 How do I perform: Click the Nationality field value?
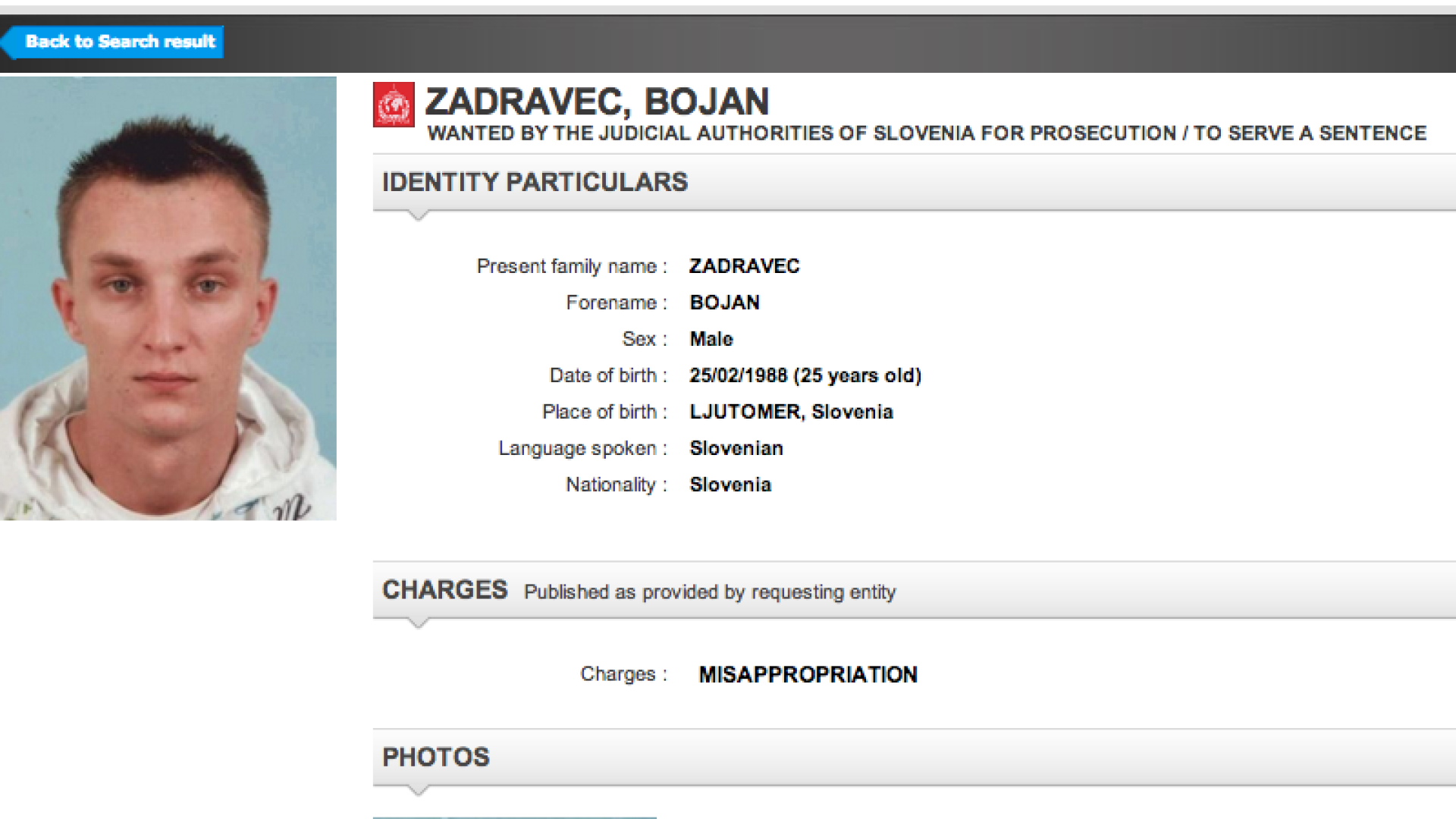730,485
